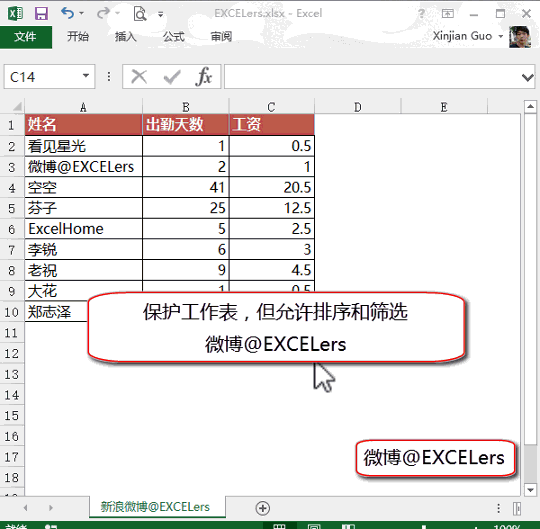The image size is (540, 529).
Task: Expand the formula bar chevron
Action: (528, 77)
